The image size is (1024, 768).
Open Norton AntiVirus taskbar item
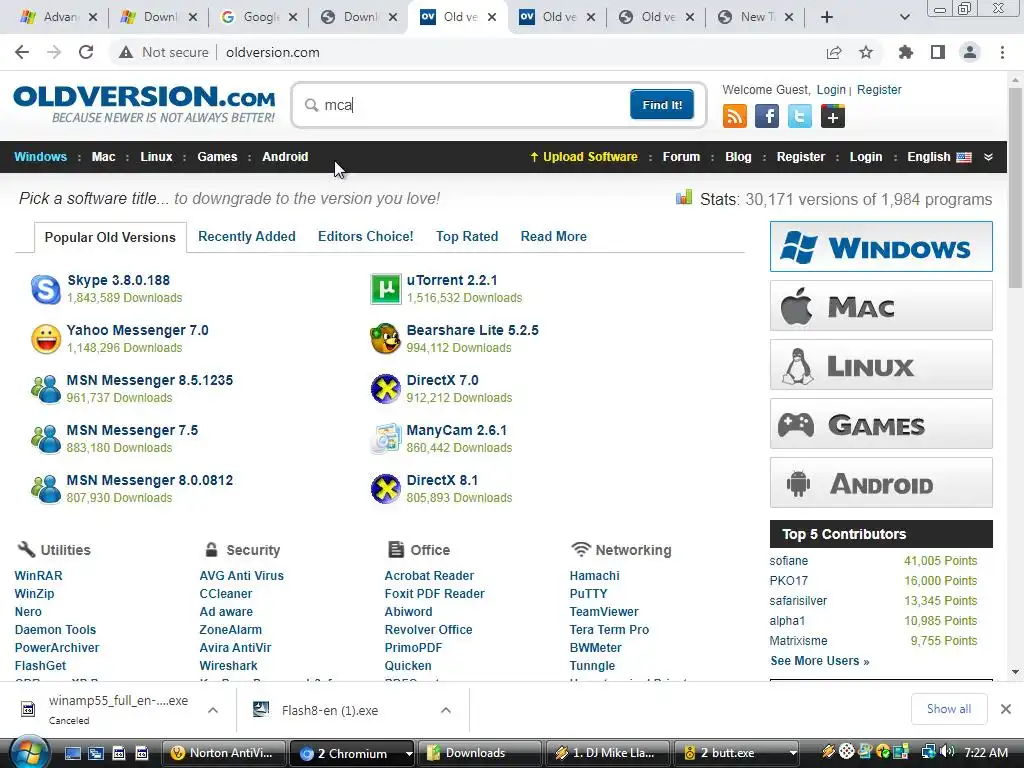point(223,754)
